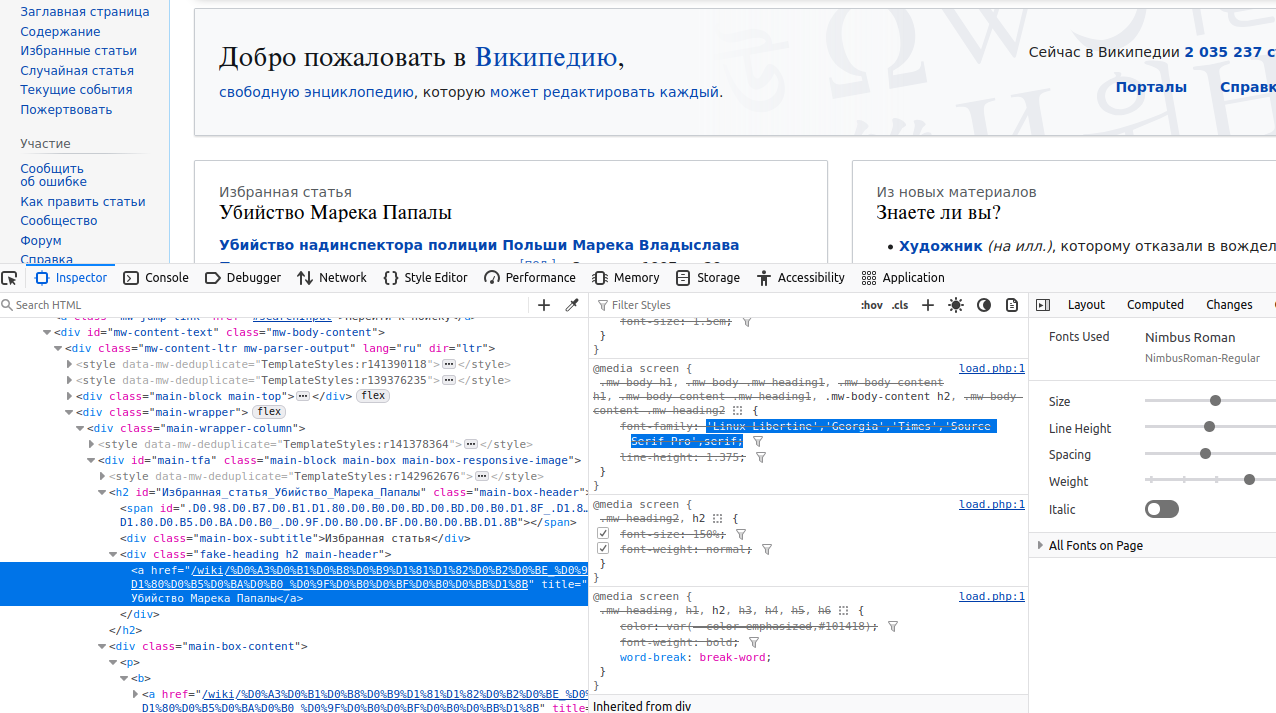Click filter icon next to line-height: 1.375
The image size is (1276, 713).
761,457
